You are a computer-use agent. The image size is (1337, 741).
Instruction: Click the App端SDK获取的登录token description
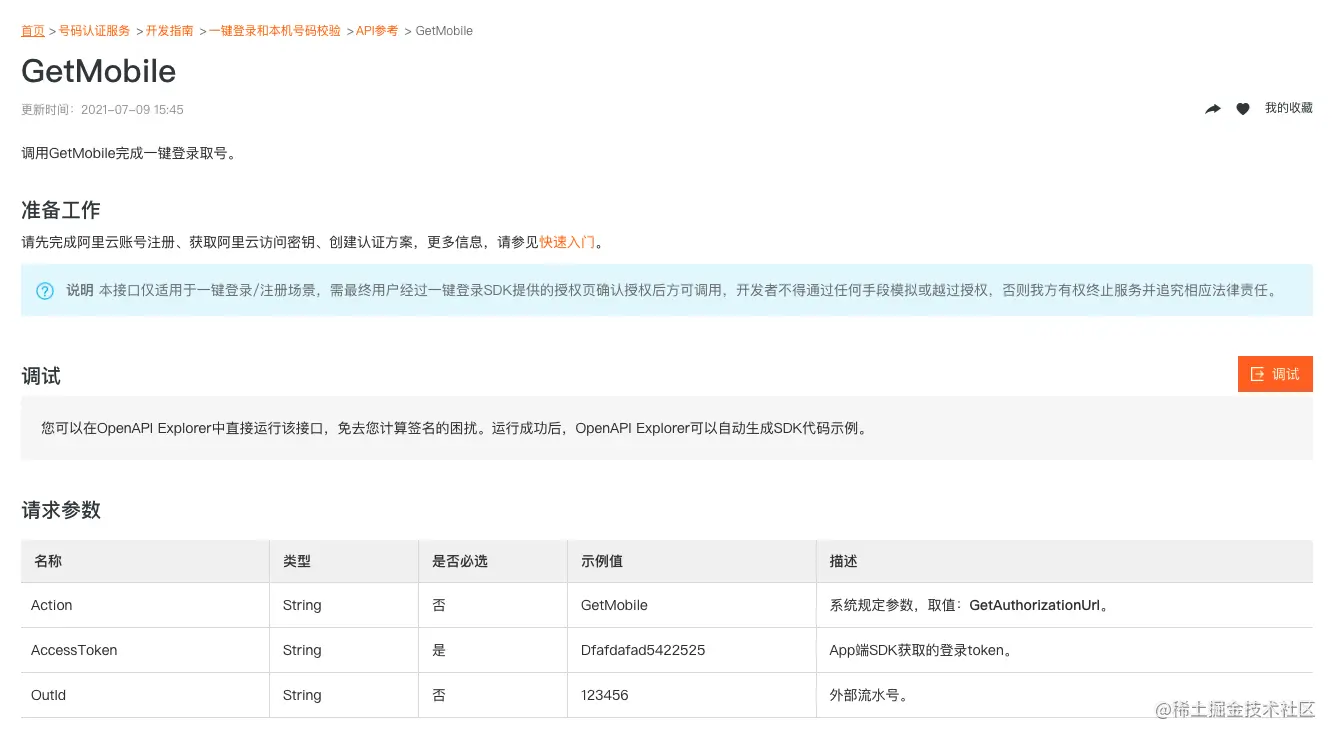pyautogui.click(x=922, y=650)
